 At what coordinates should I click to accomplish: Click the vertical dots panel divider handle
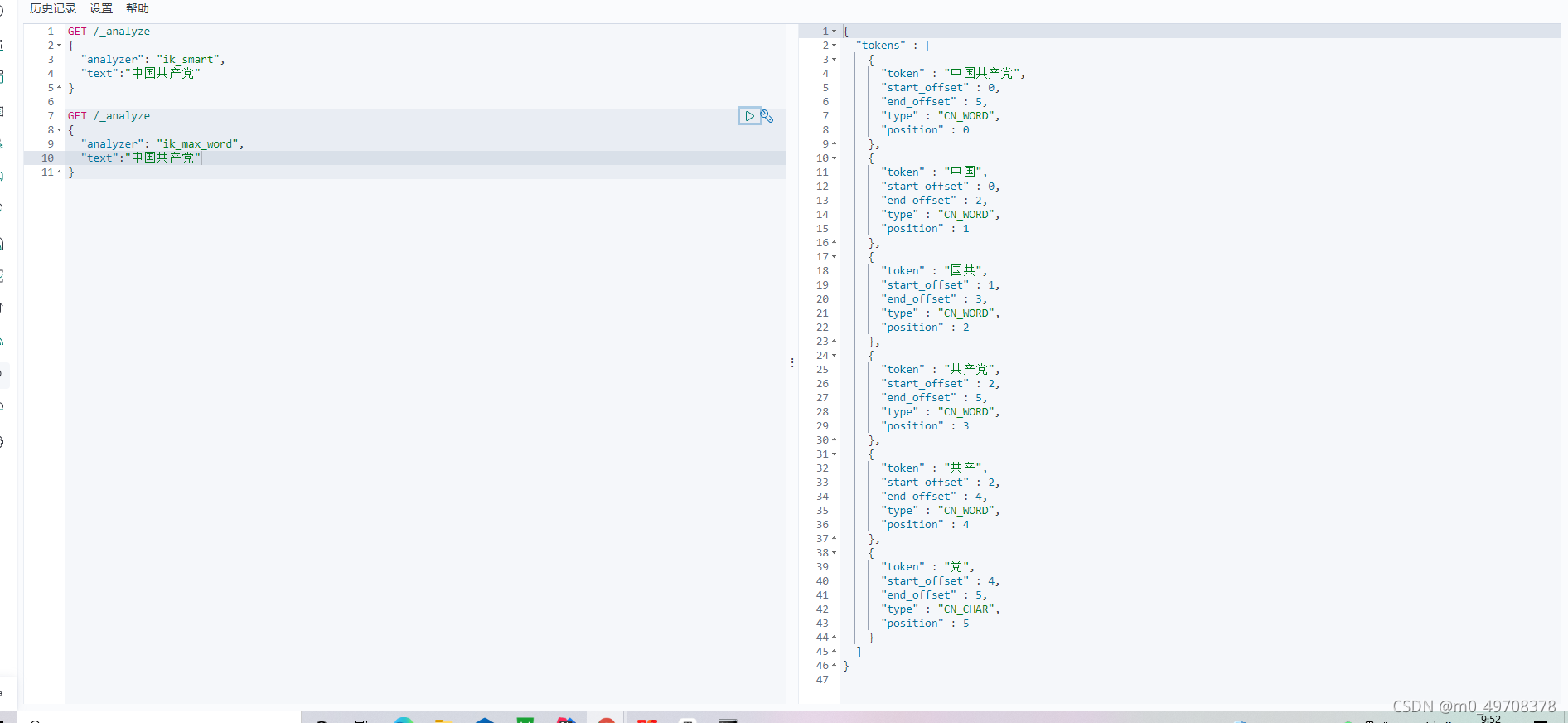pos(792,362)
